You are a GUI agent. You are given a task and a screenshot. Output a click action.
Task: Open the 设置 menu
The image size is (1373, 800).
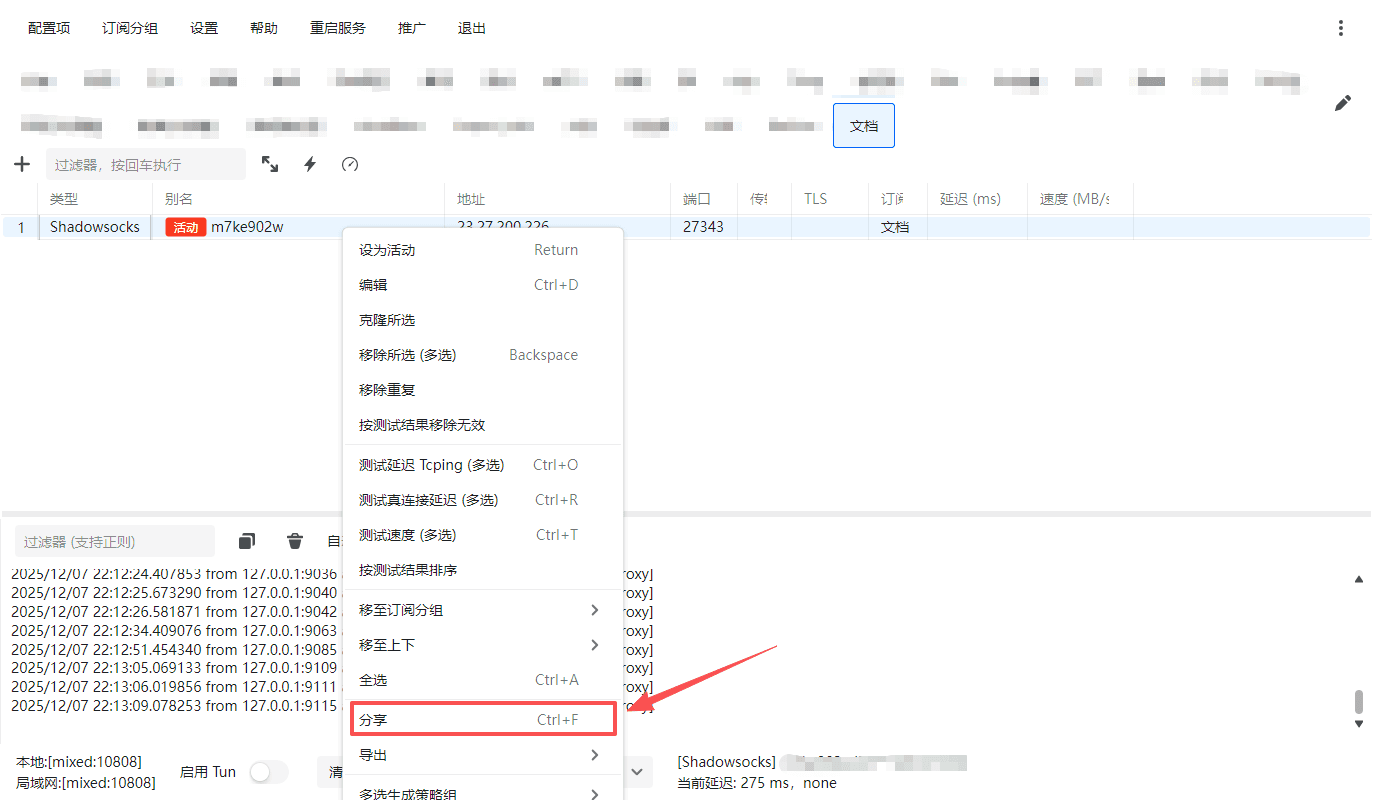(204, 28)
